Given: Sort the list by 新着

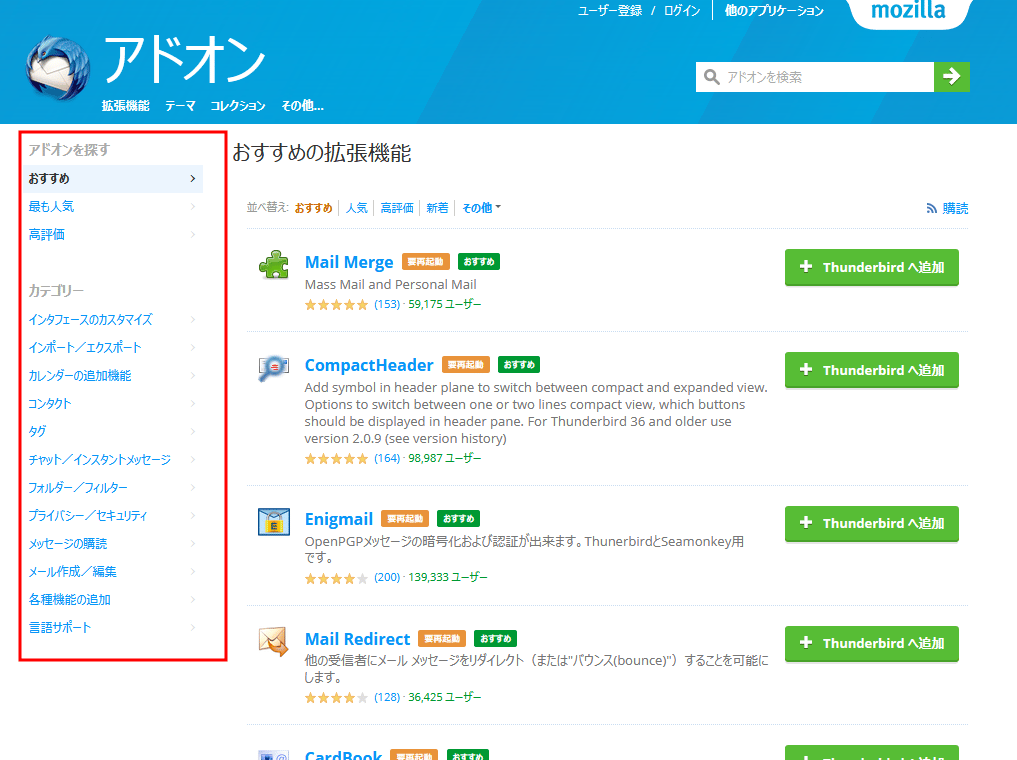Looking at the screenshot, I should click(437, 208).
